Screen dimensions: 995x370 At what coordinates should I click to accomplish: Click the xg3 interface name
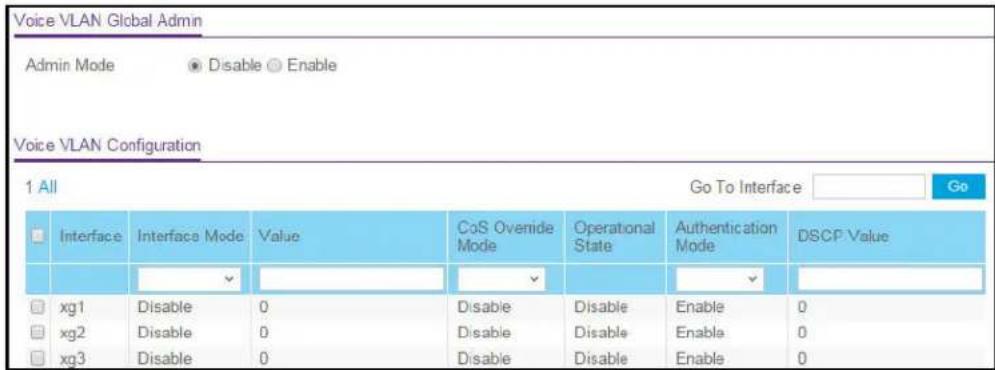coord(72,359)
